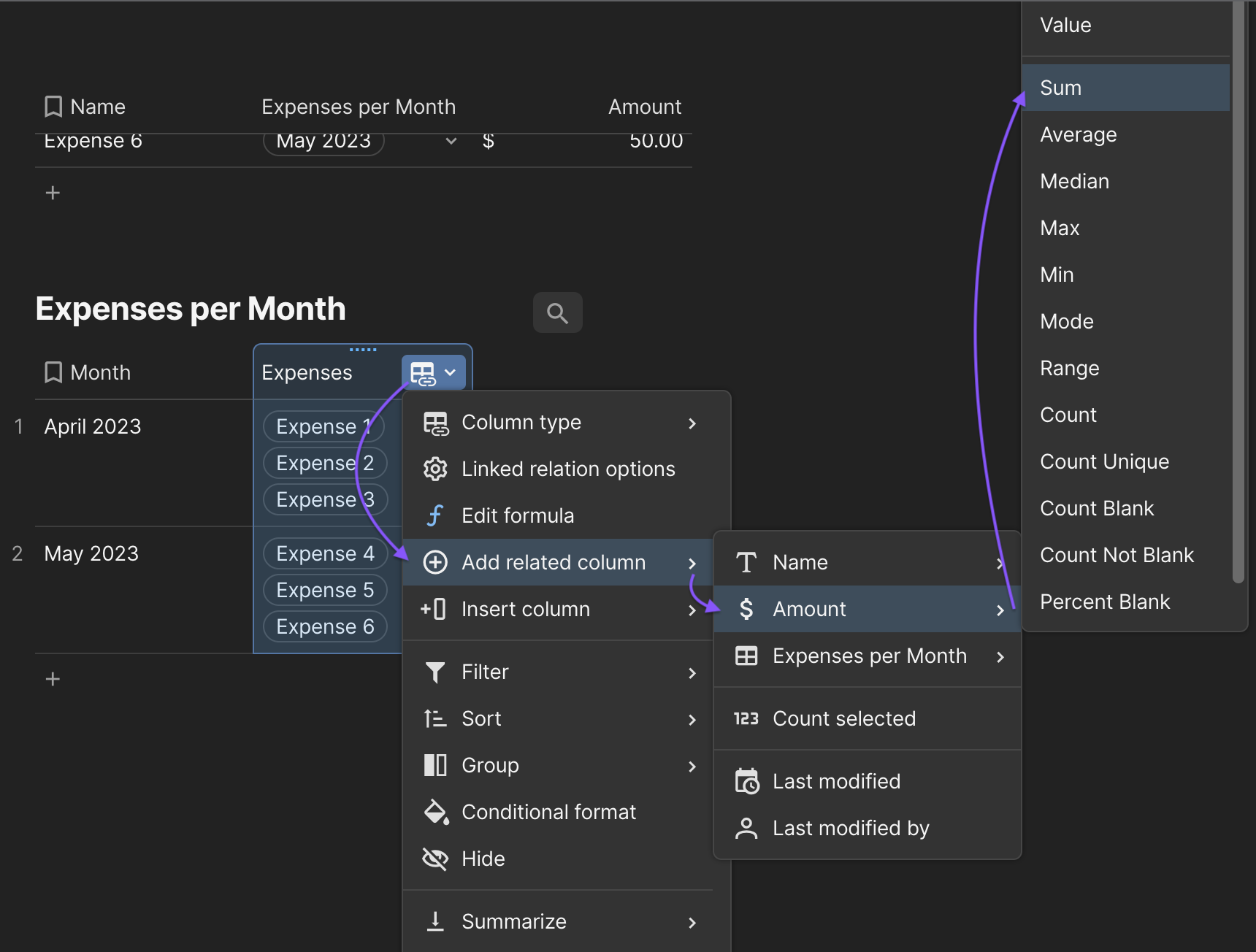This screenshot has width=1256, height=952.
Task: Open the May 2023 dropdown in the Expense 6 row
Action: click(x=451, y=141)
